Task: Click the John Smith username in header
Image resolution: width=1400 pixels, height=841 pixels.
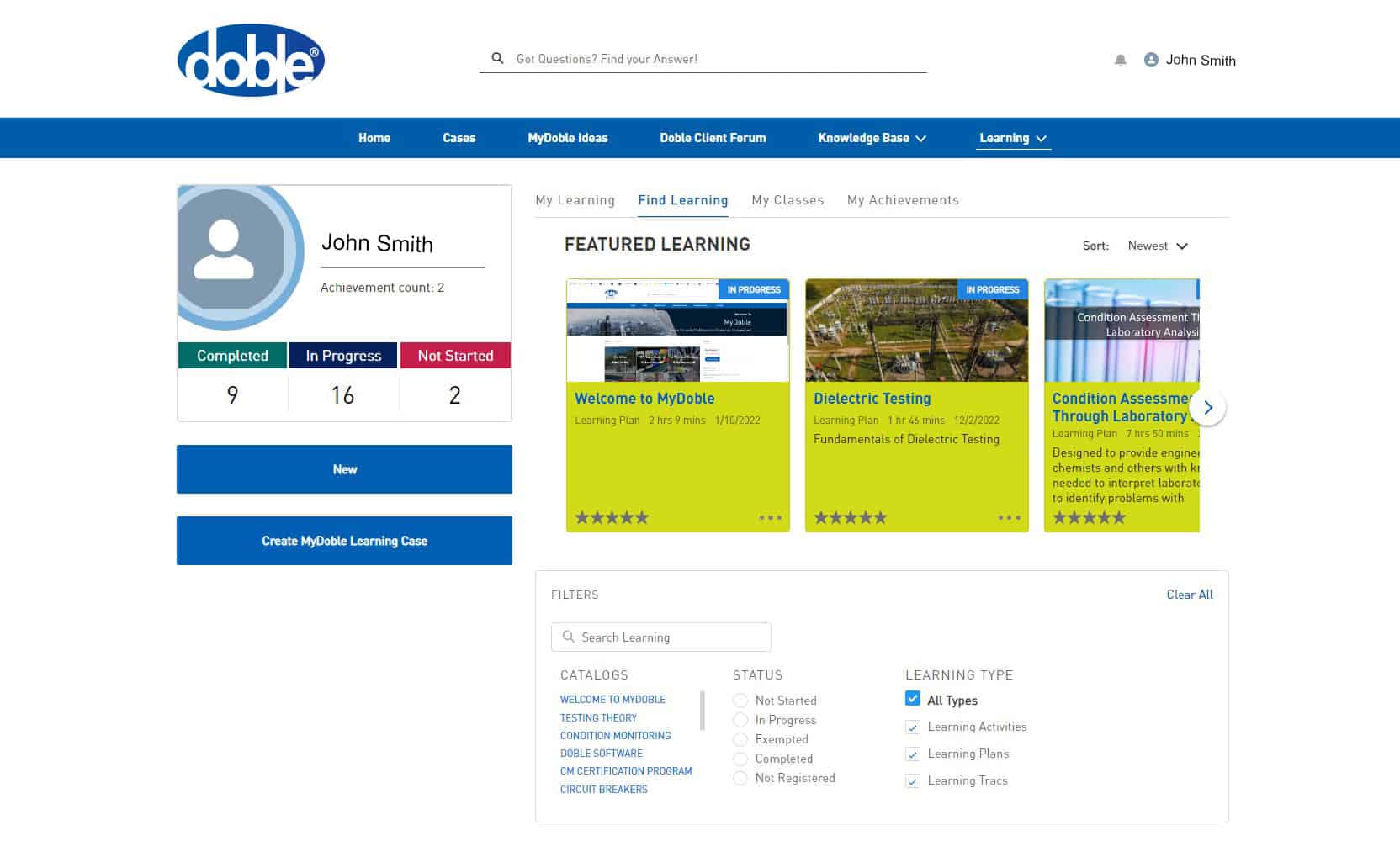Action: tap(1201, 61)
